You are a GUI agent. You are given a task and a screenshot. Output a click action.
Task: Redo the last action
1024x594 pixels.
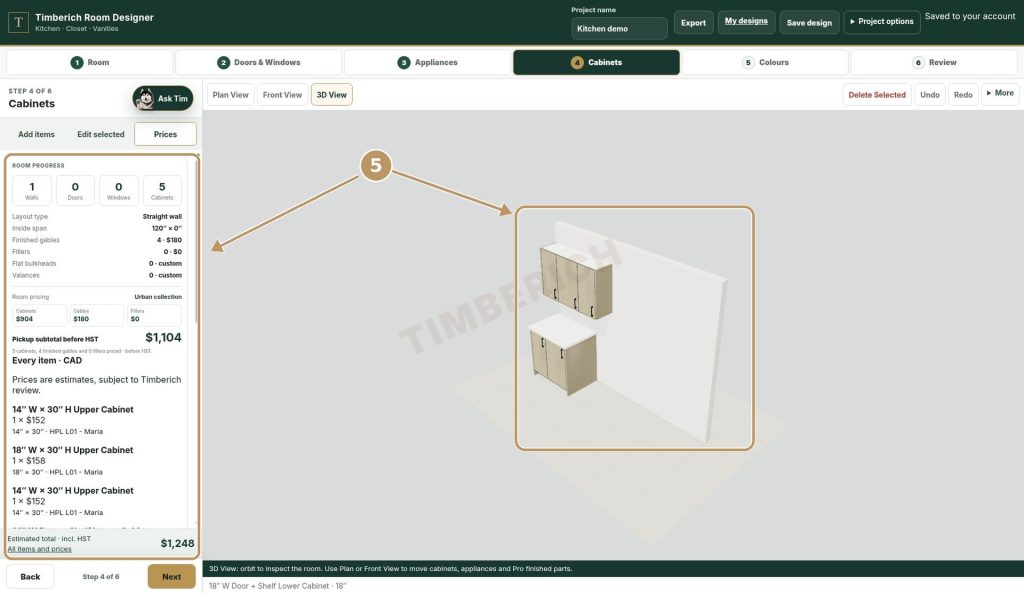click(963, 95)
